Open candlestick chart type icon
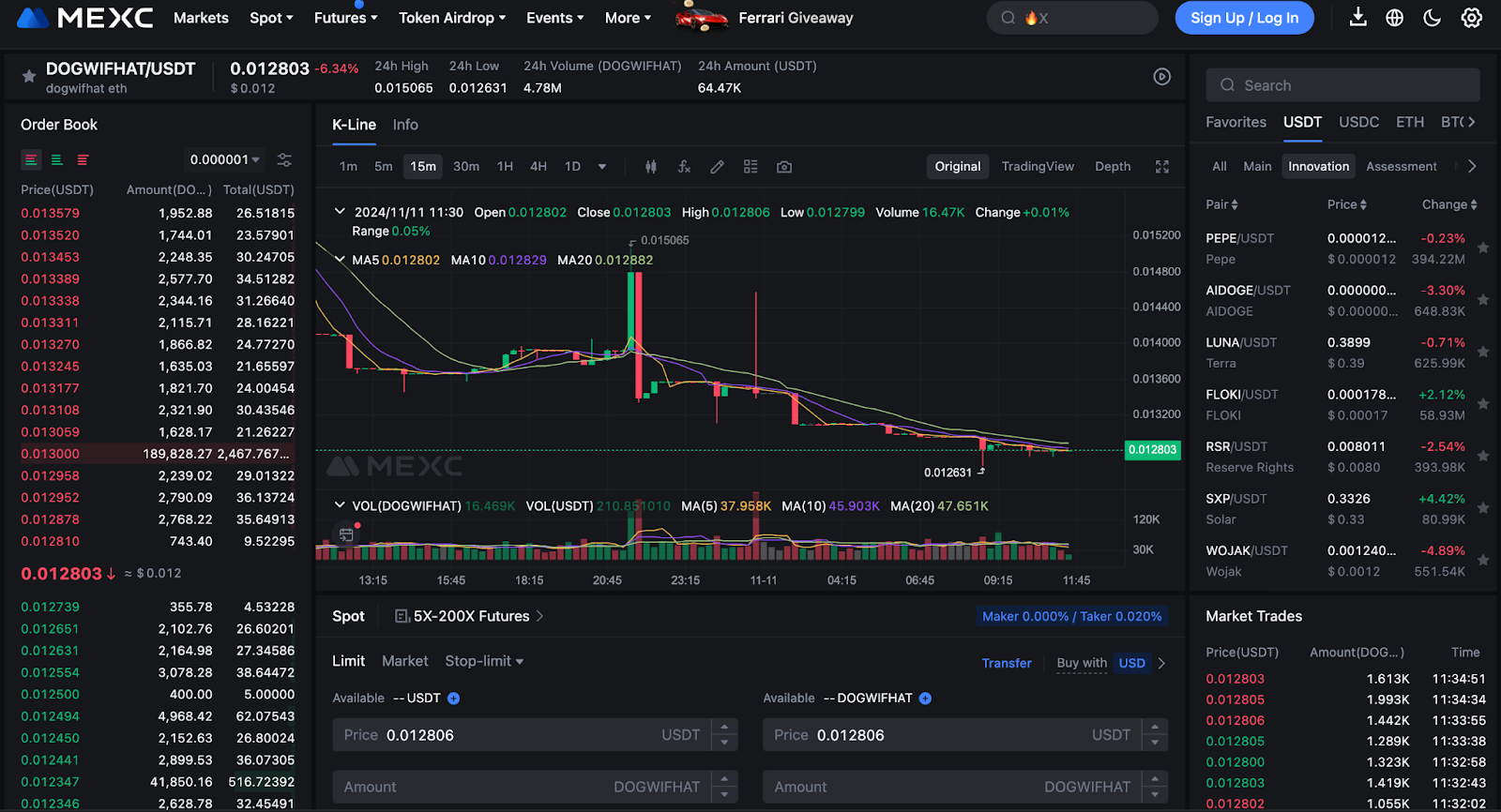Viewport: 1501px width, 812px height. point(650,167)
